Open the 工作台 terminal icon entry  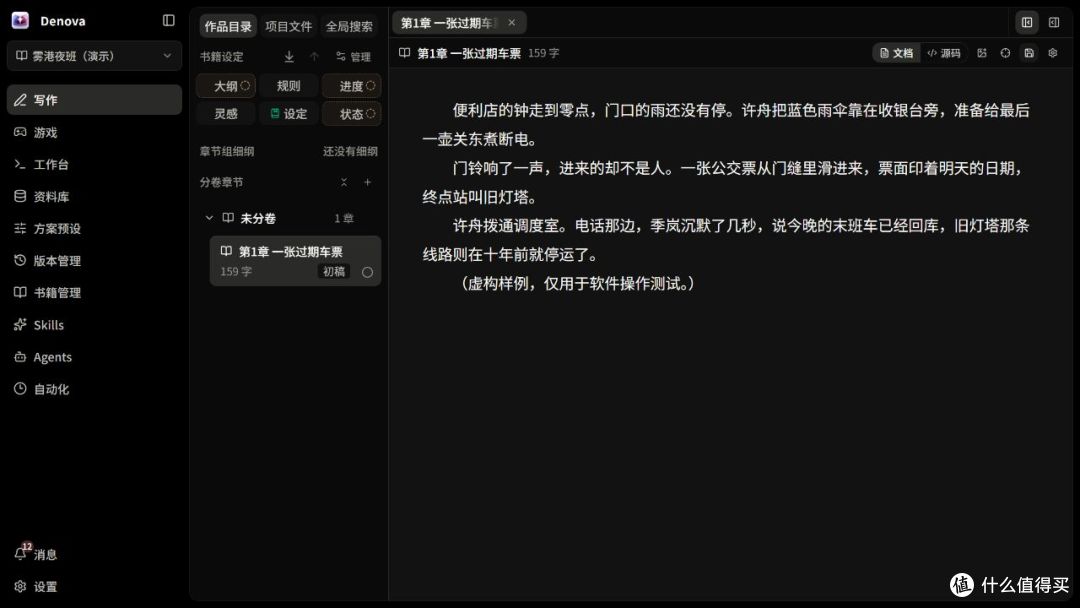point(20,164)
